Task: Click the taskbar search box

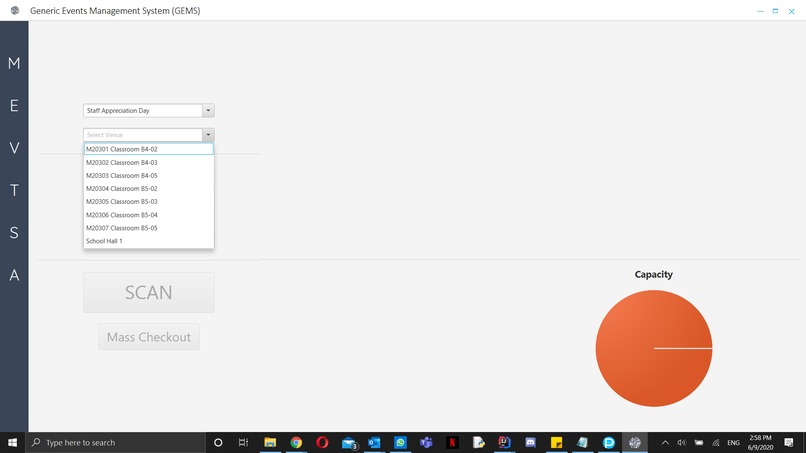Action: tap(115, 442)
